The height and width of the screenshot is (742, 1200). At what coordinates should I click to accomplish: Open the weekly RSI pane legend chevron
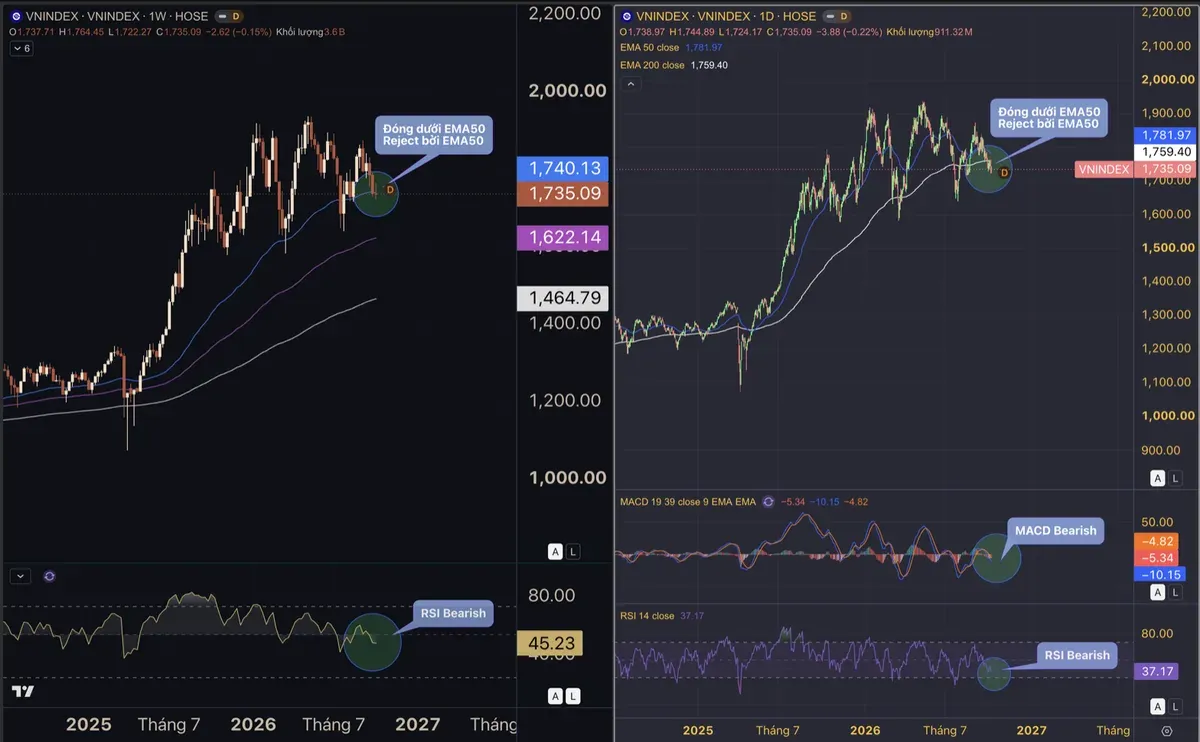tap(21, 576)
